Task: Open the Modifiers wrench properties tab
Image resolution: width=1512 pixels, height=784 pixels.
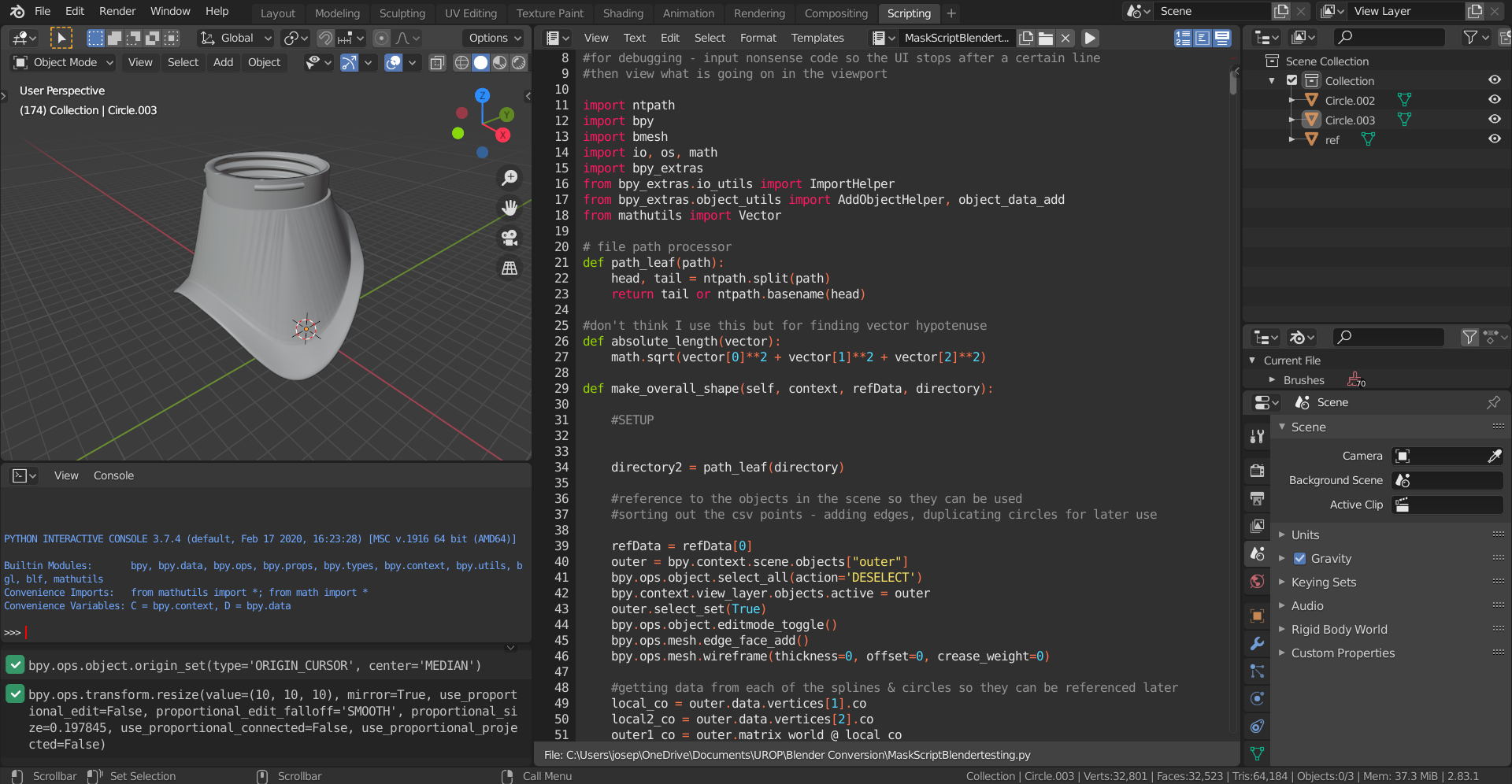Action: [x=1257, y=643]
